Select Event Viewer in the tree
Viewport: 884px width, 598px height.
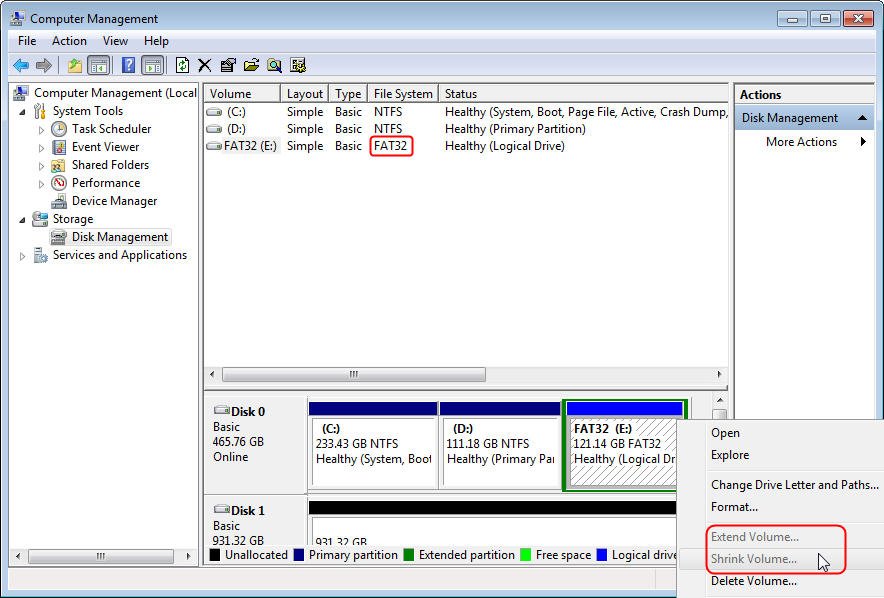click(105, 147)
